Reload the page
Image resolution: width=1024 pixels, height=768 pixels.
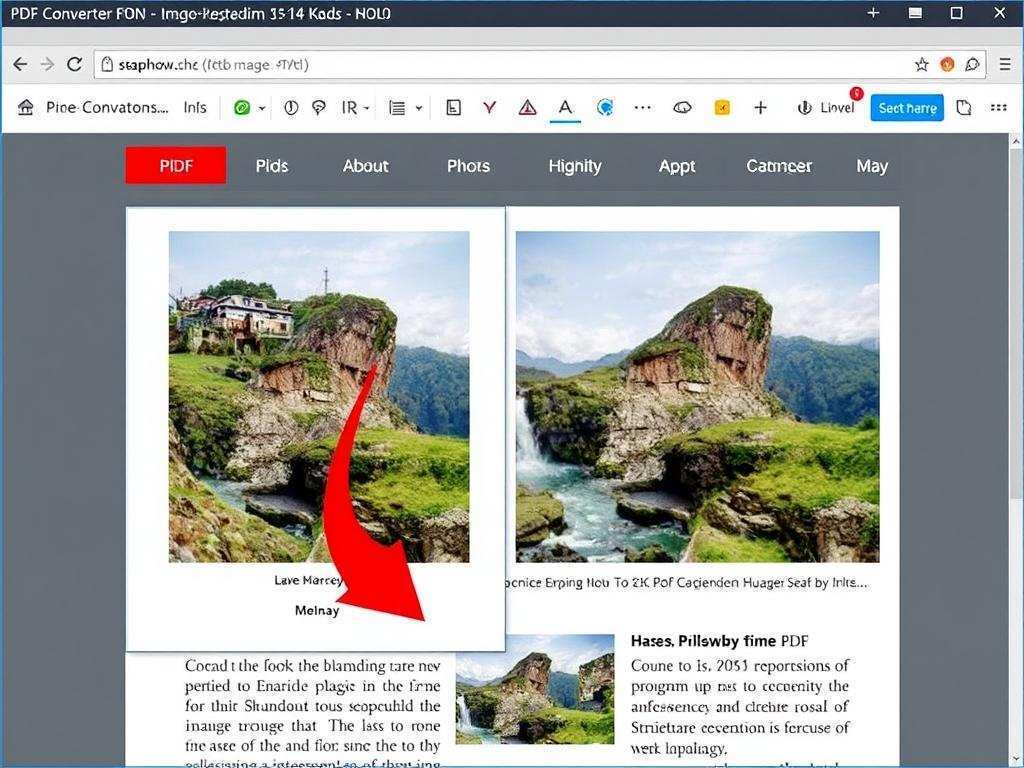click(x=74, y=64)
